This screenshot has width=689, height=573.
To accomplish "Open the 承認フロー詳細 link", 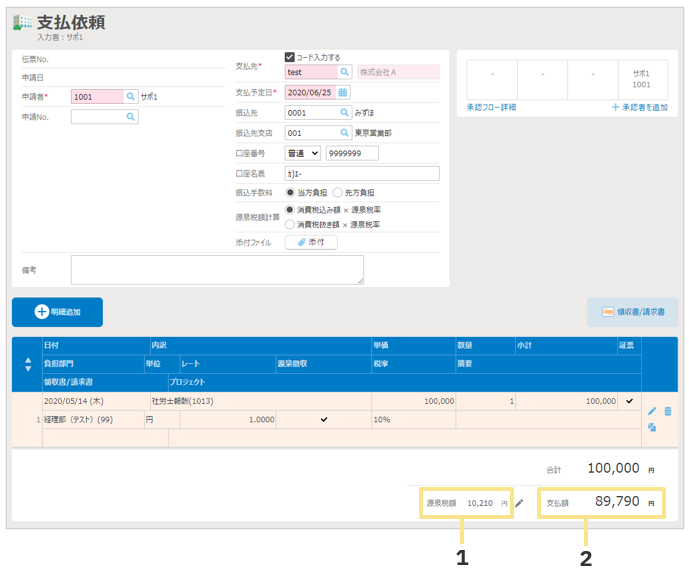I will pyautogui.click(x=491, y=107).
